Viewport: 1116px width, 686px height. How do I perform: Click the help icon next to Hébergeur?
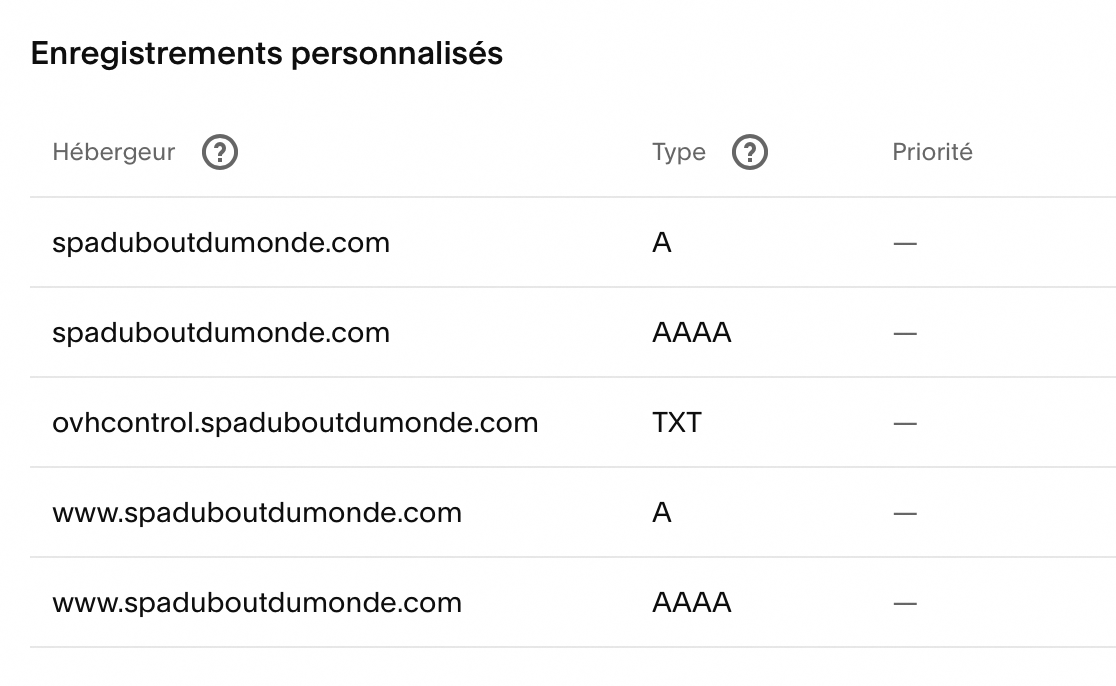coord(220,153)
